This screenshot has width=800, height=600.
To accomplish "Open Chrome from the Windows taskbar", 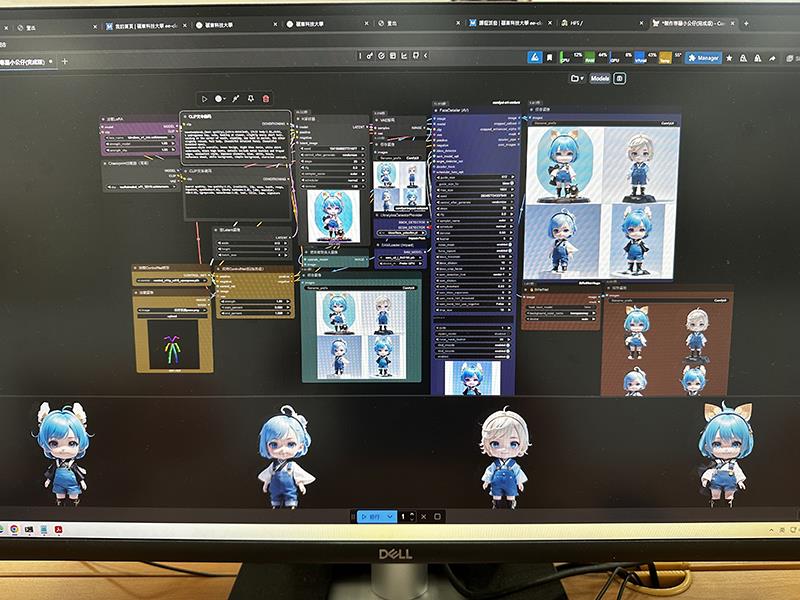I will coord(14,529).
